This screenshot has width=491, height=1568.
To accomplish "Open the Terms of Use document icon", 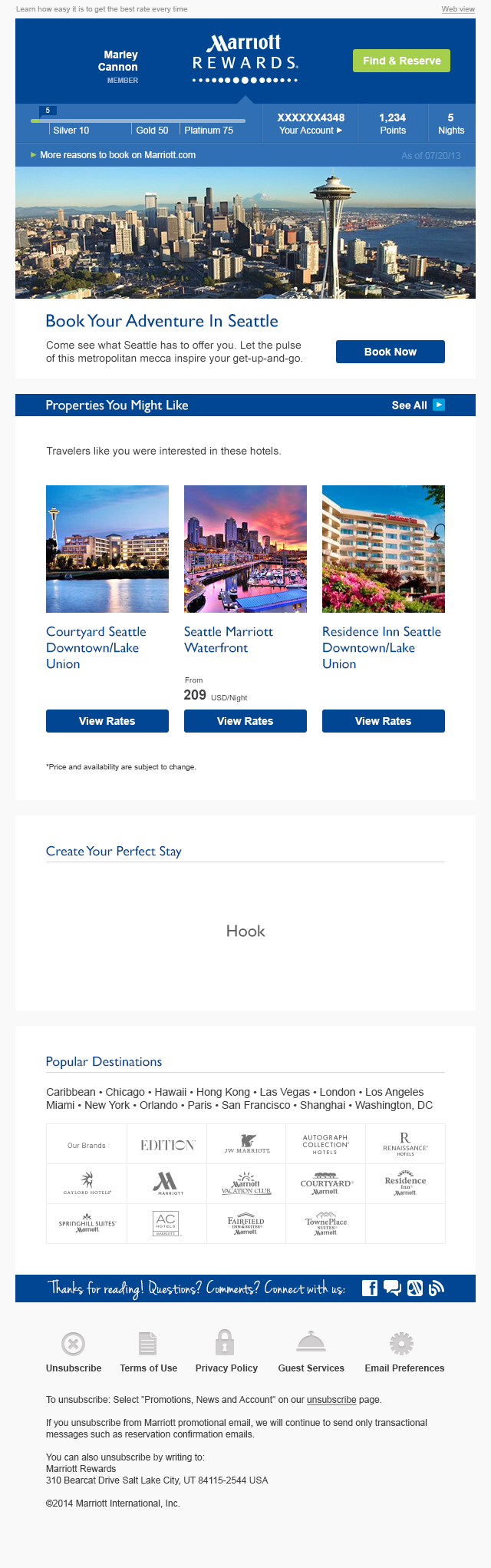I will [148, 1343].
